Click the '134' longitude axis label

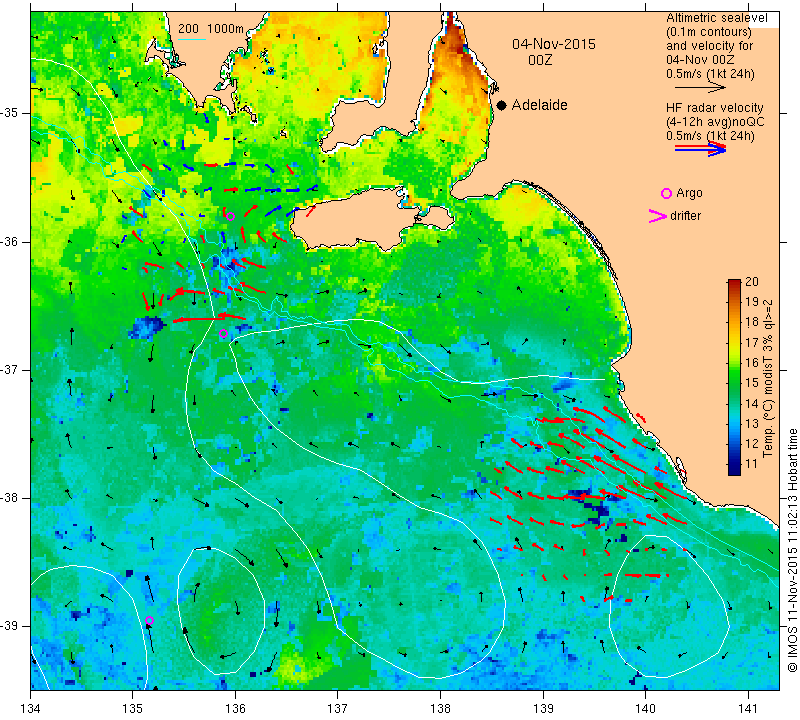31,709
